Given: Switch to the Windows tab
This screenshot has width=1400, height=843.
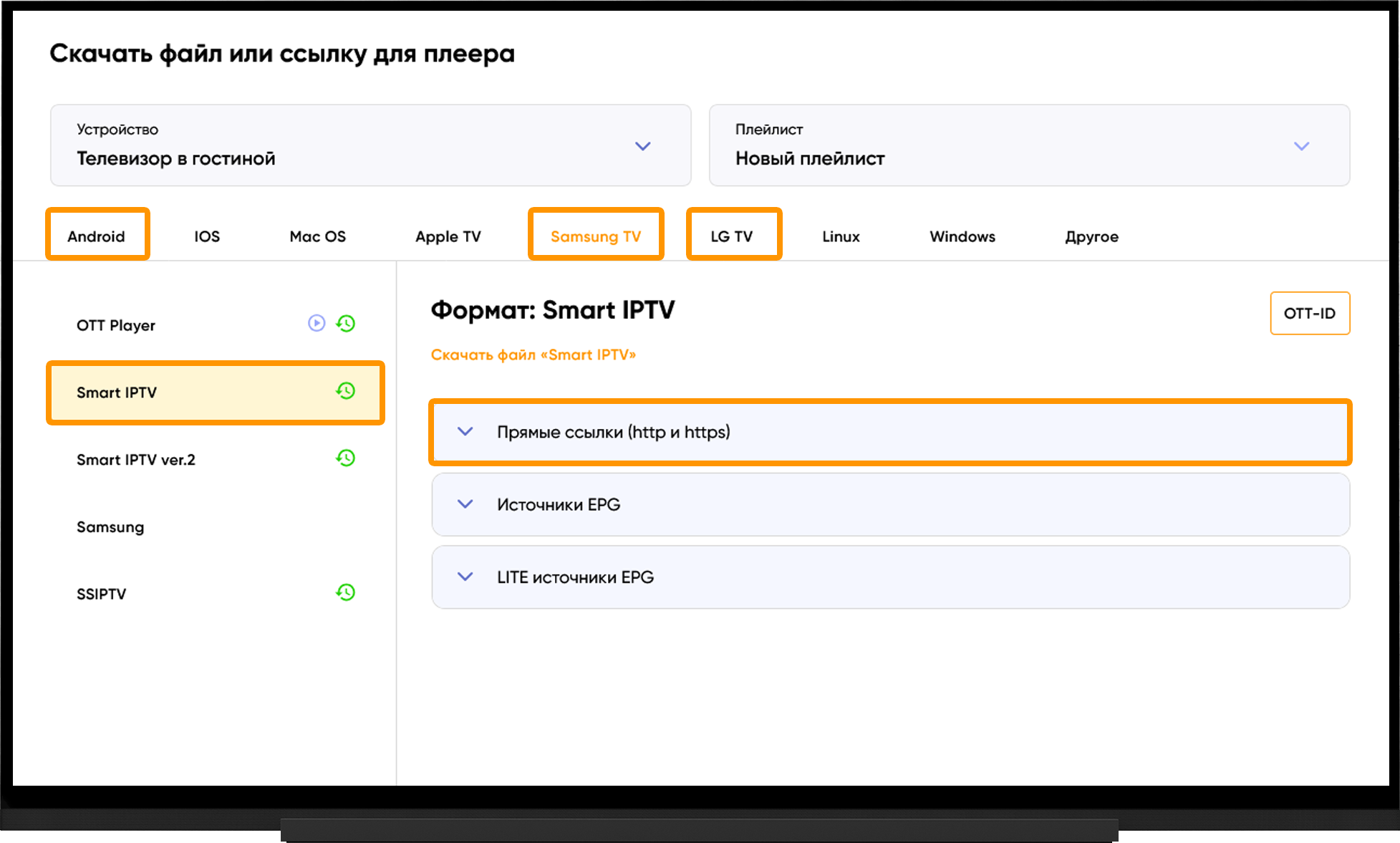Looking at the screenshot, I should click(962, 236).
